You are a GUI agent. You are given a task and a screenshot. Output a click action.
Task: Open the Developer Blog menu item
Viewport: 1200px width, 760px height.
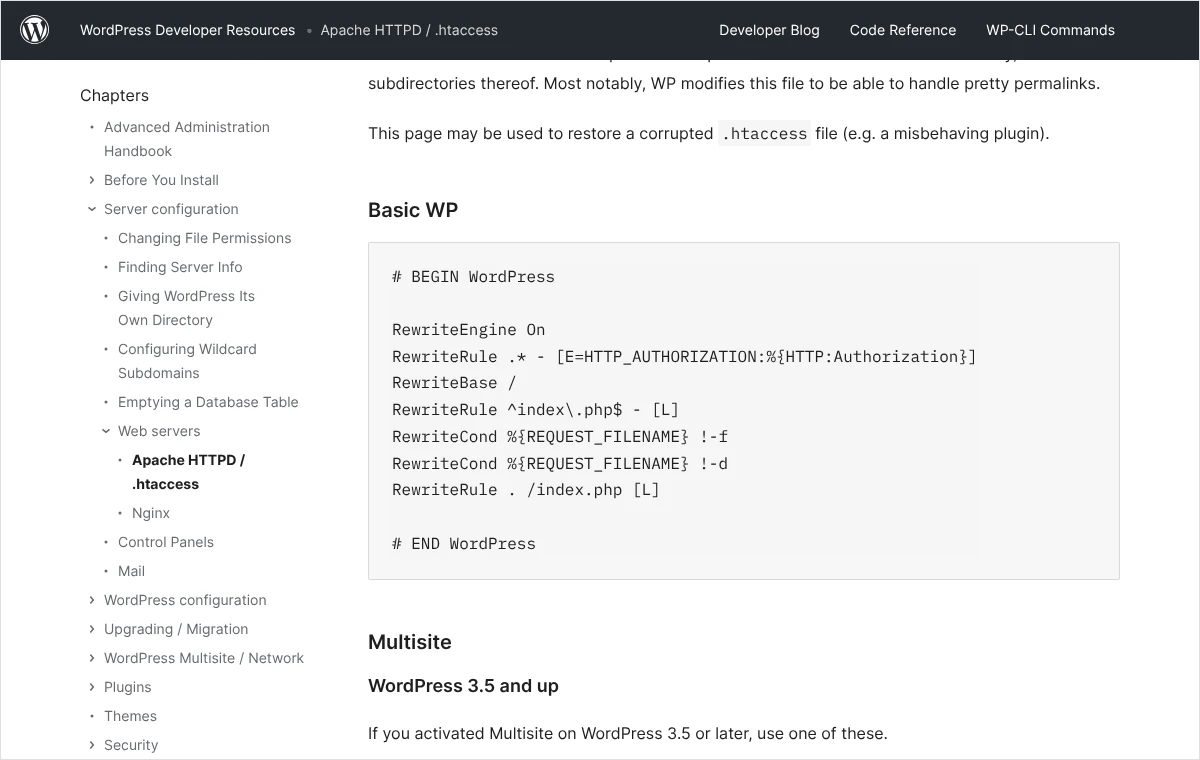click(769, 30)
